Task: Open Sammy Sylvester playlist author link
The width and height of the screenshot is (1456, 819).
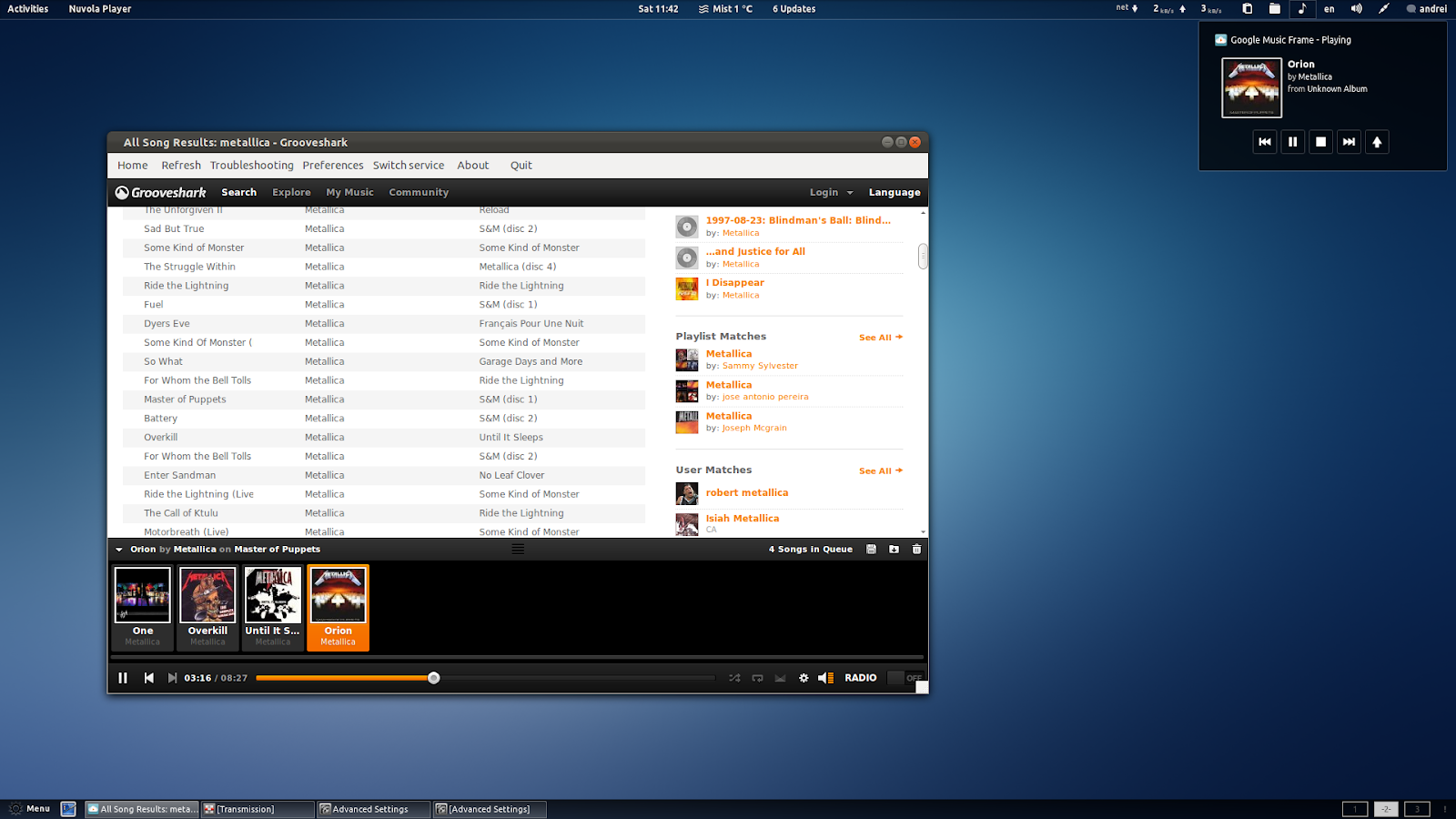Action: click(x=760, y=366)
